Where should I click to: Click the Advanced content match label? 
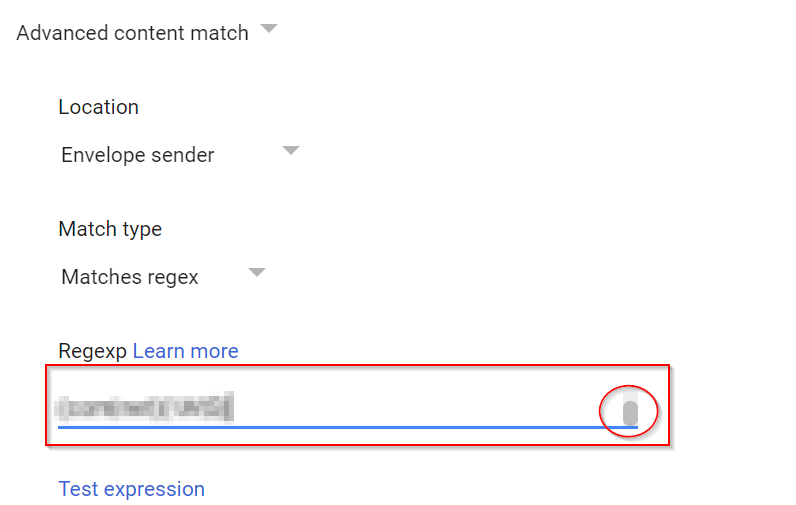[132, 33]
